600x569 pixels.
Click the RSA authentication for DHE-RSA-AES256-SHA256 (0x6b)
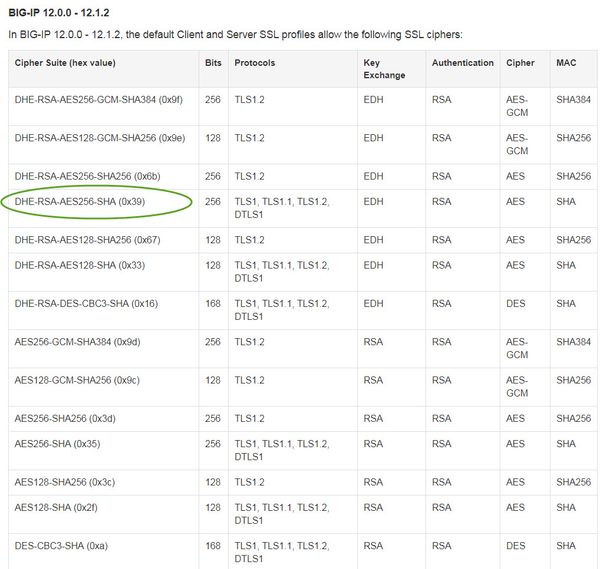coord(442,176)
